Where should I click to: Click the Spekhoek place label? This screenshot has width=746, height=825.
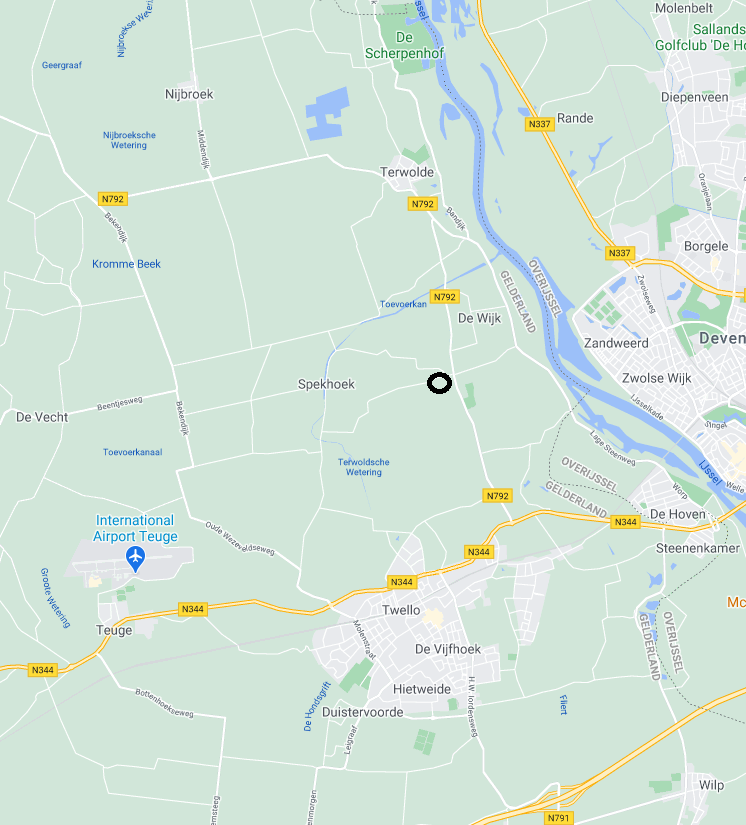coord(326,384)
